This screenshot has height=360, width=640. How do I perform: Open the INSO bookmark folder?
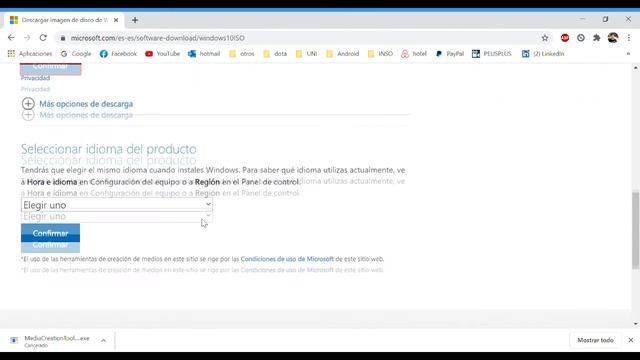(x=380, y=53)
